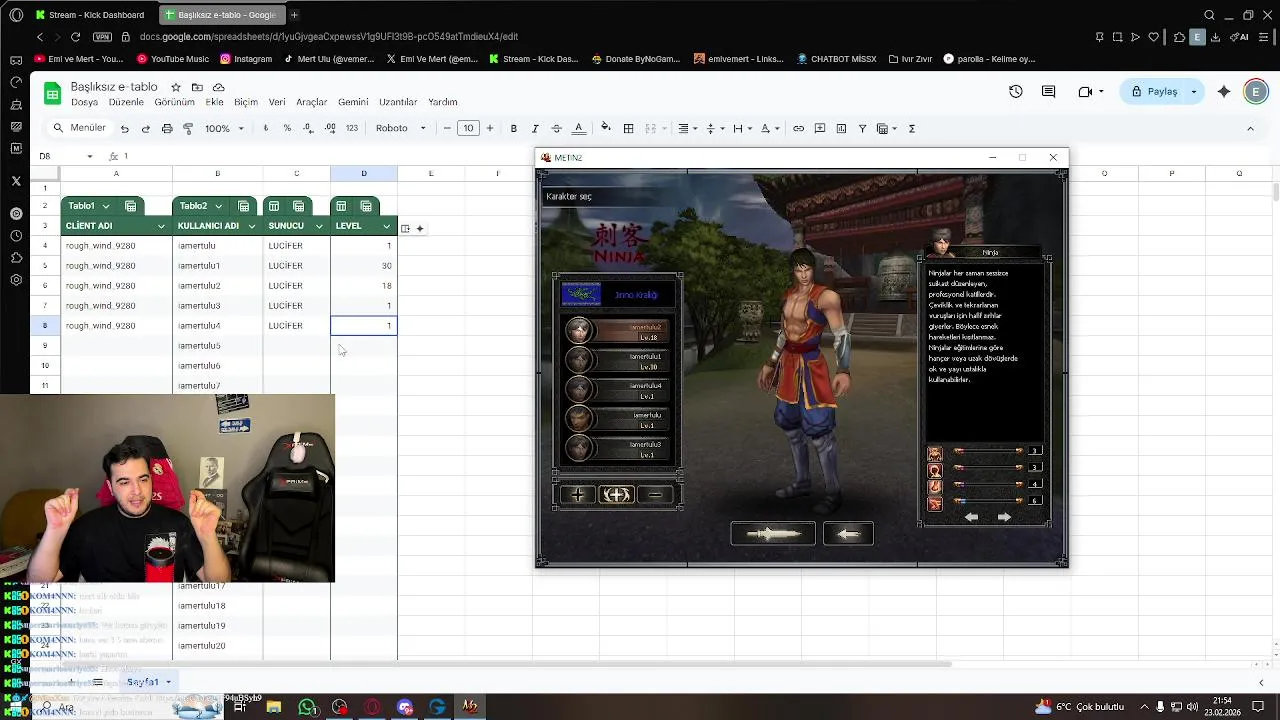Click the move to folder icon
The height and width of the screenshot is (720, 1280).
(x=197, y=87)
